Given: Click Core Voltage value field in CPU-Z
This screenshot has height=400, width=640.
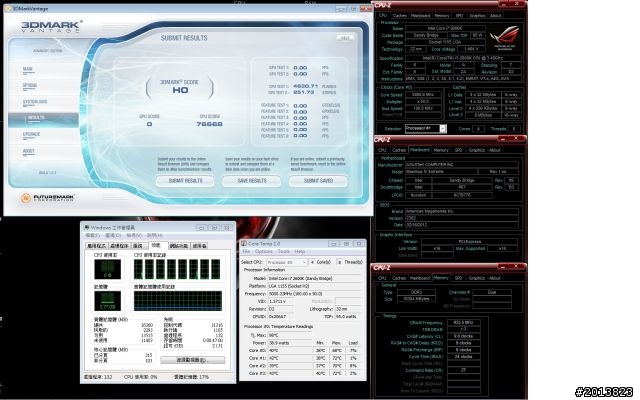Looking at the screenshot, I should pos(473,49).
